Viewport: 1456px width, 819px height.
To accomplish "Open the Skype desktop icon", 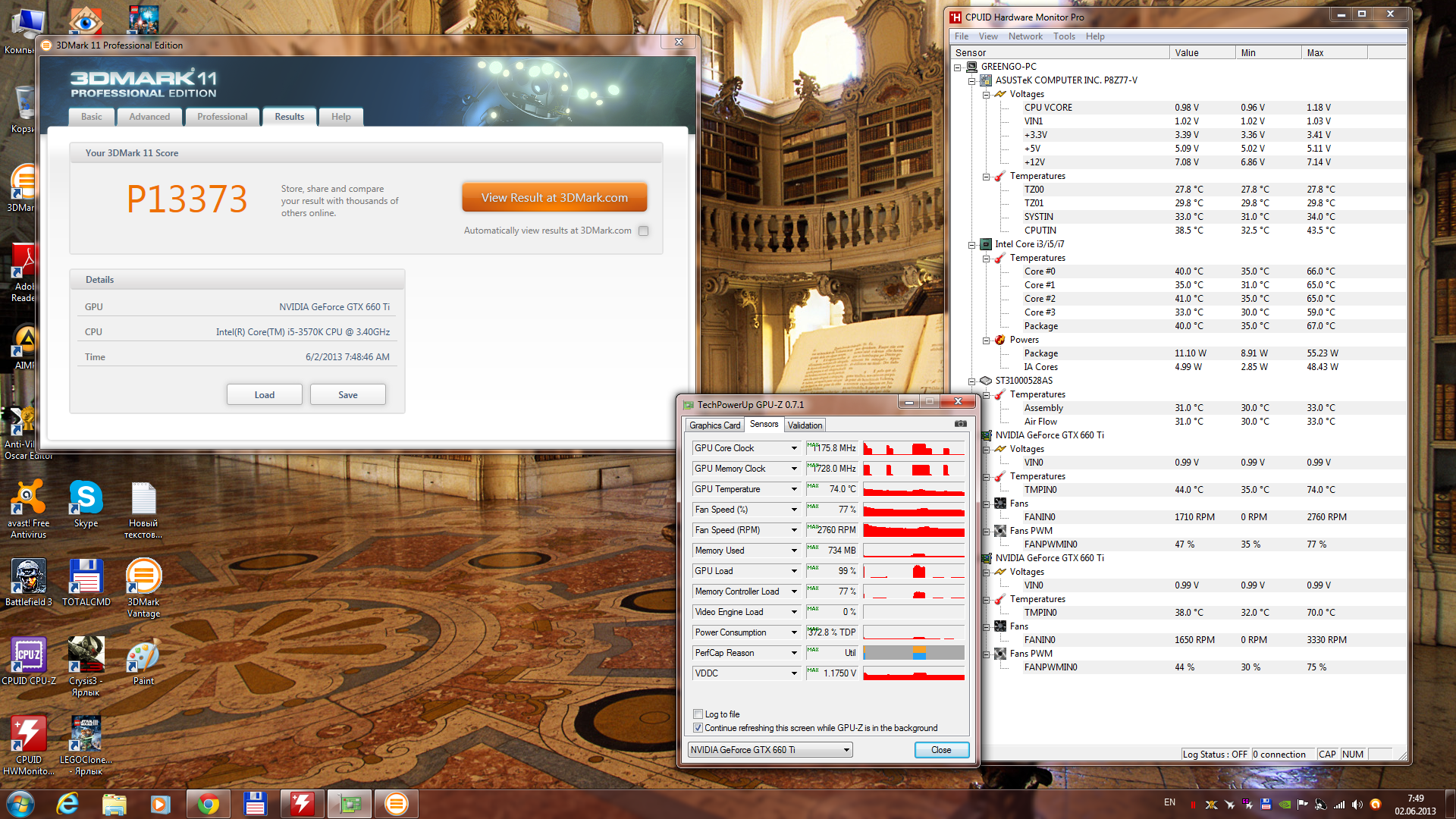I will pos(86,505).
